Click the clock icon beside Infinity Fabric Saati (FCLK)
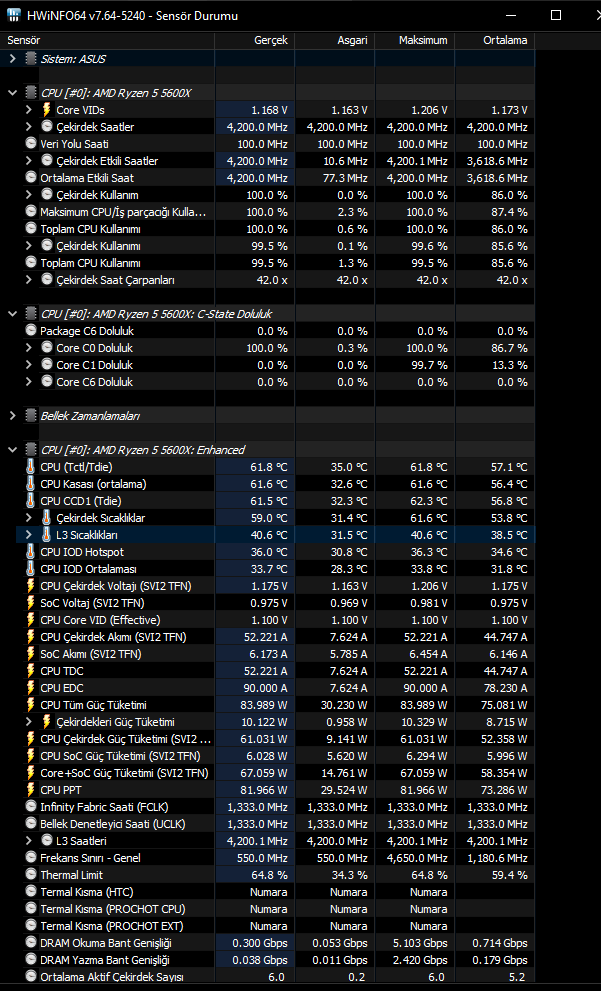Viewport: 601px width, 991px height. click(30, 806)
